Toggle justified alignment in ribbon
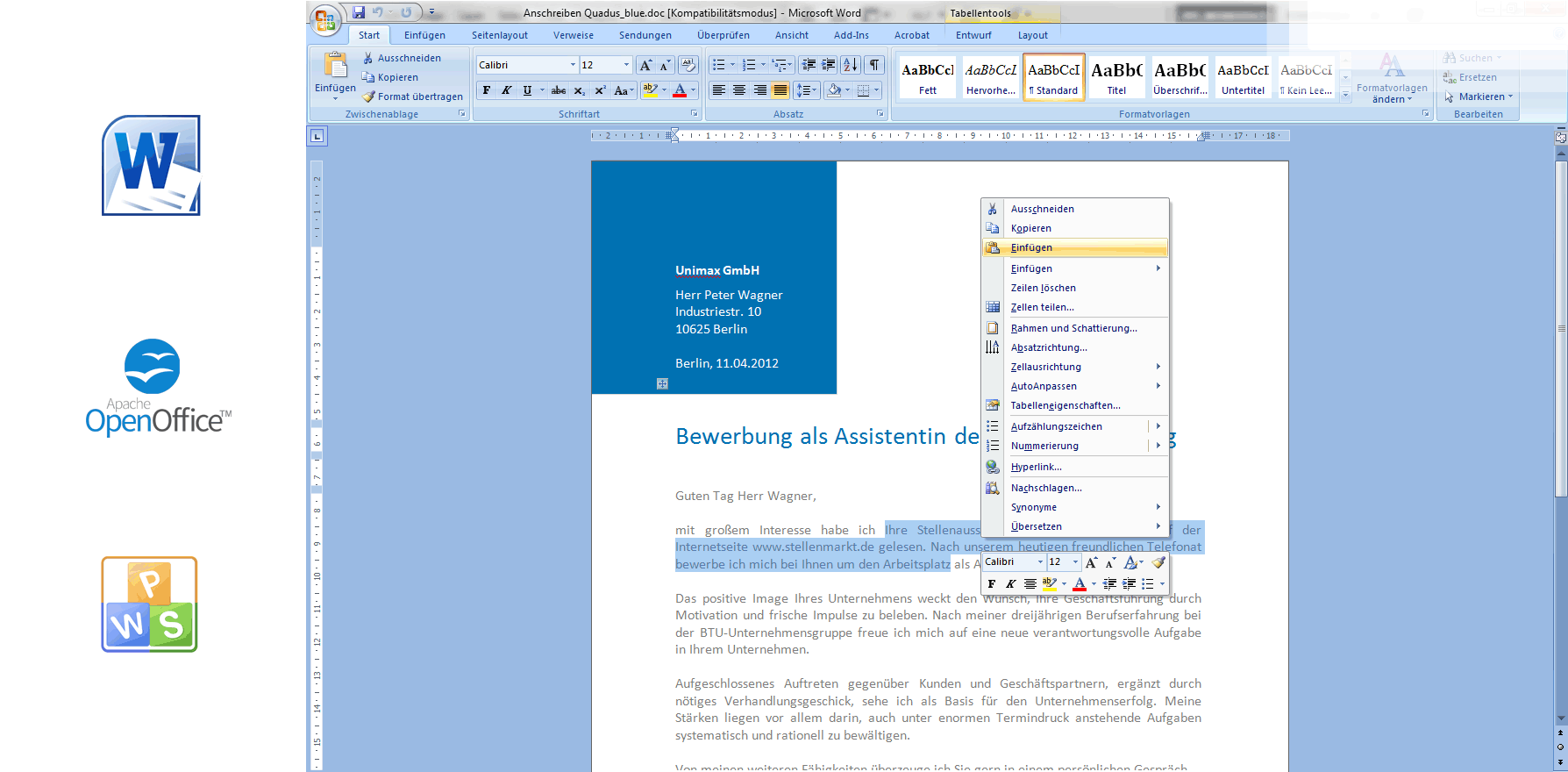This screenshot has height=772, width=1568. 780,90
